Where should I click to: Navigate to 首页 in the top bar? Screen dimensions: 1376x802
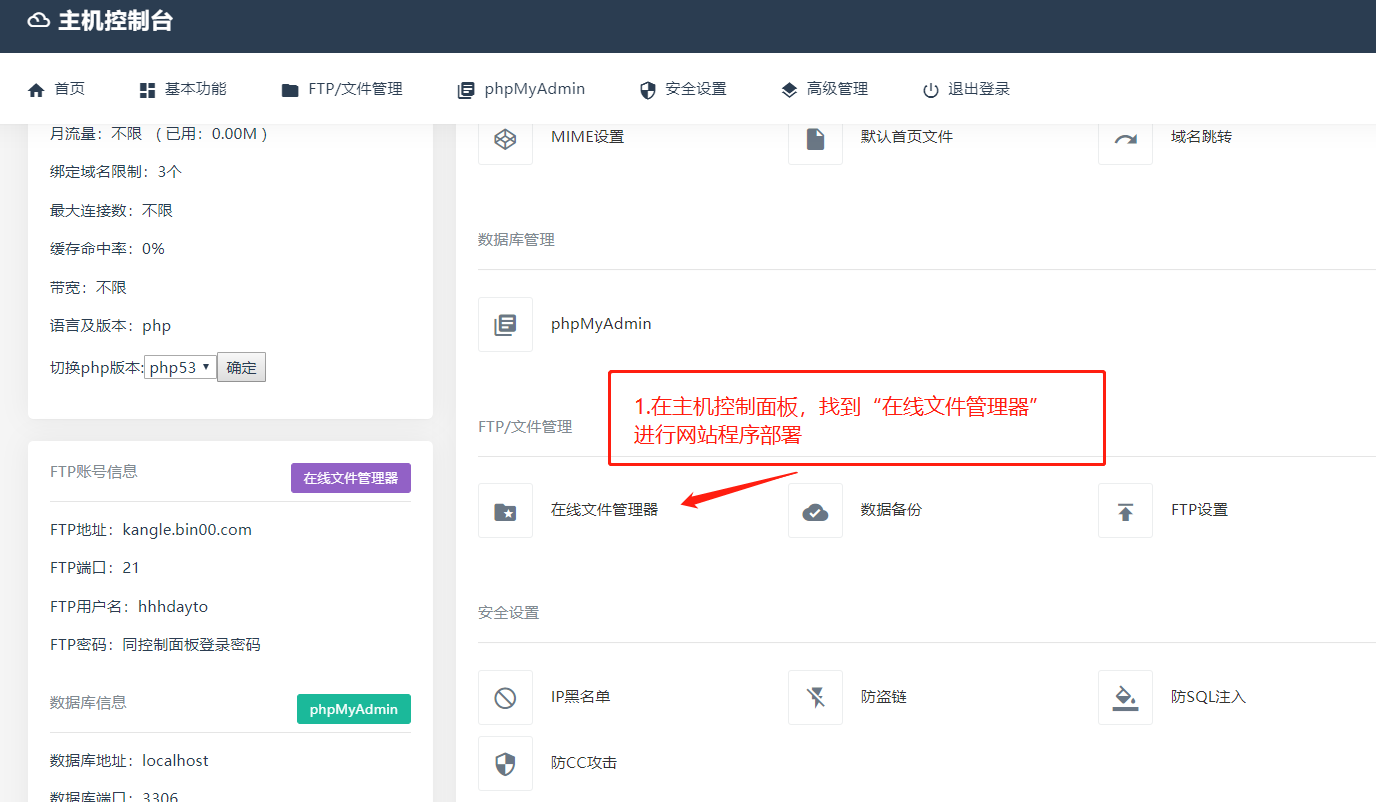pyautogui.click(x=57, y=88)
